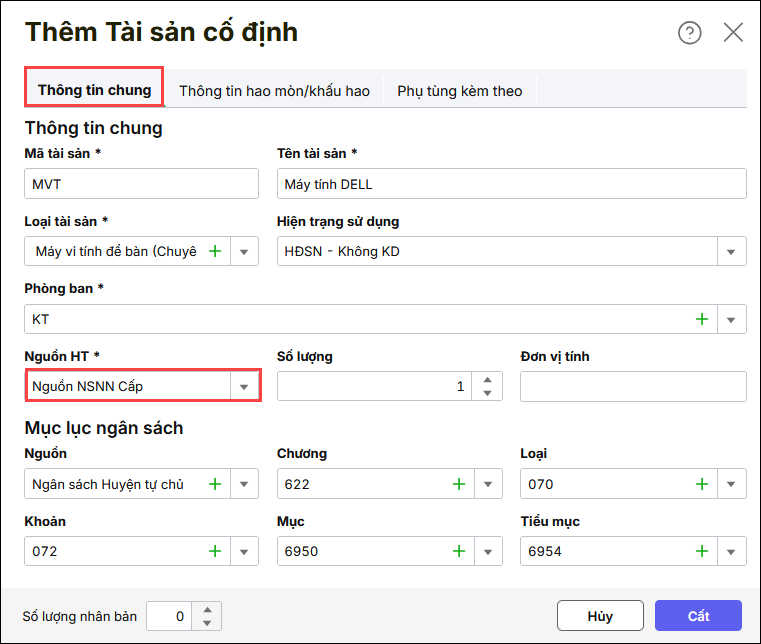The image size is (761, 644).
Task: Expand the Khoản dropdown arrow
Action: click(244, 551)
